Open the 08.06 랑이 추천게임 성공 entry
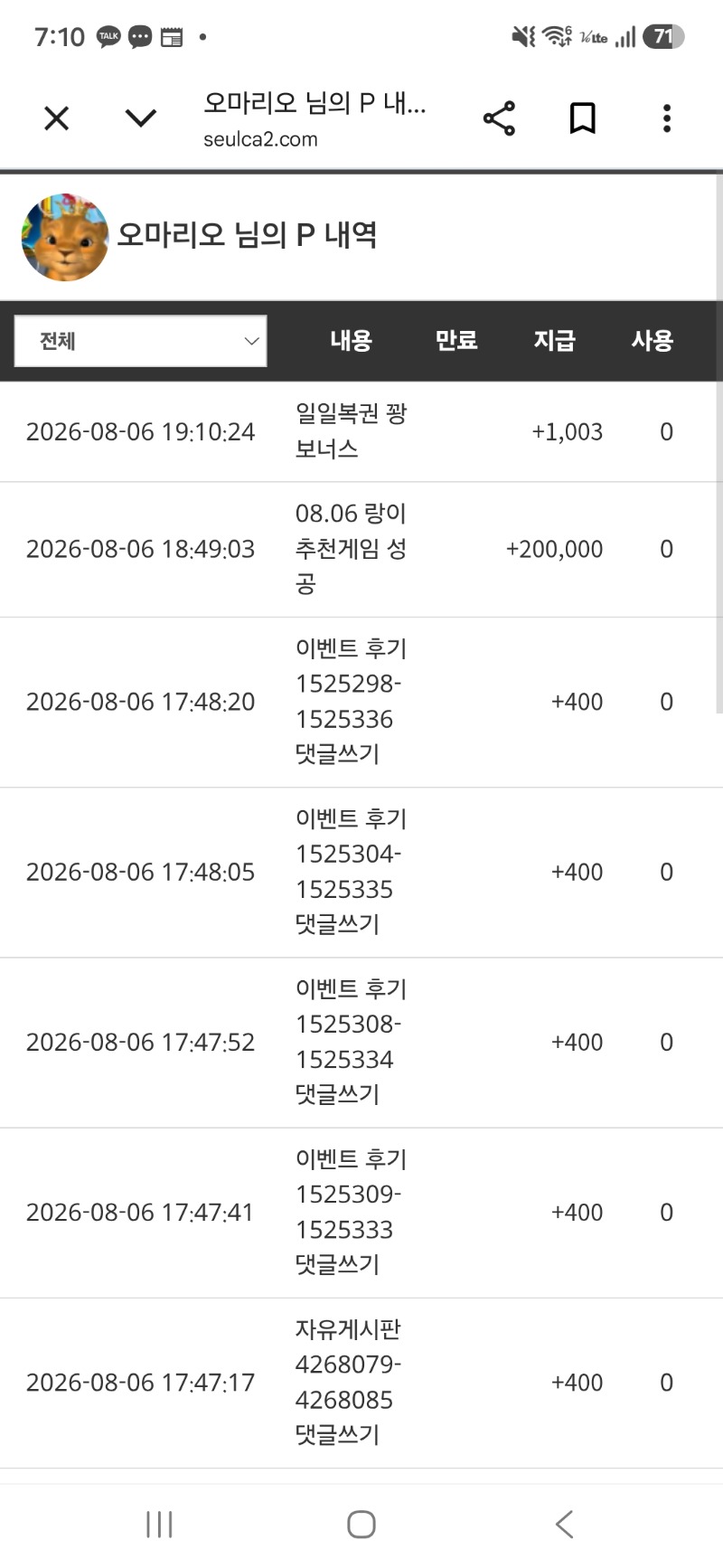 point(361,550)
